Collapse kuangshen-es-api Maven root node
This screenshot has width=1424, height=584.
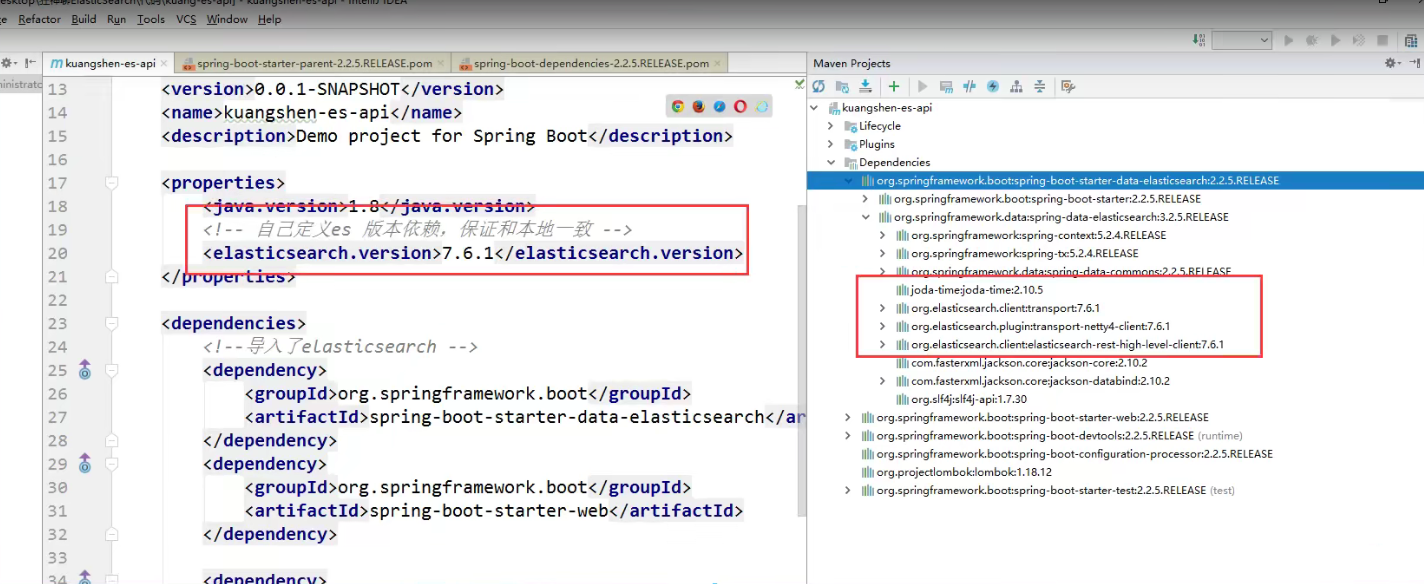click(x=816, y=108)
